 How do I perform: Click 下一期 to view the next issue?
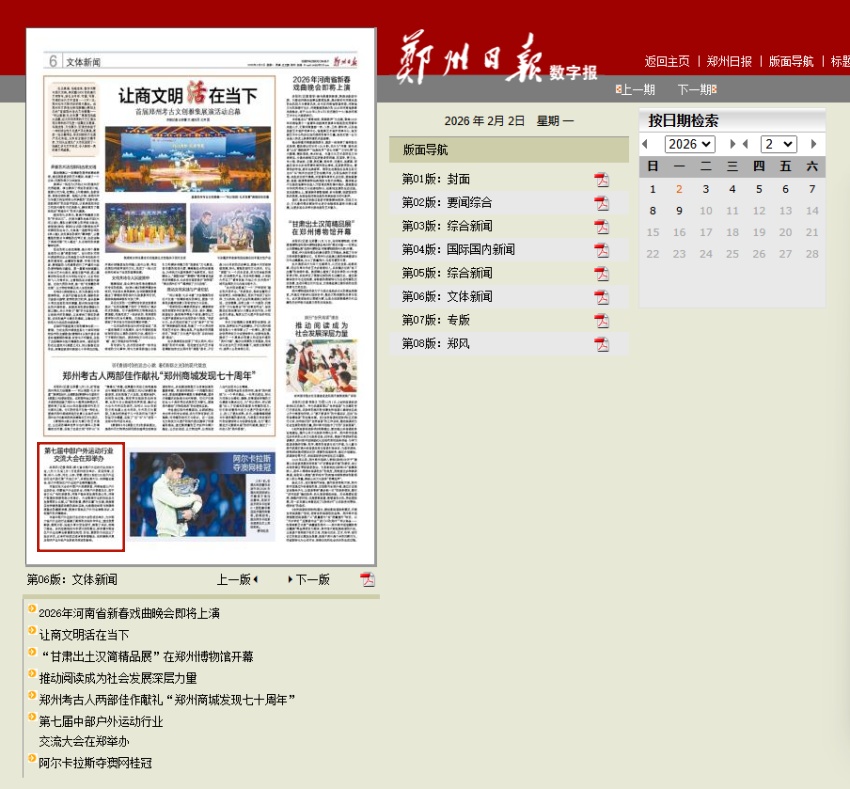(x=695, y=90)
